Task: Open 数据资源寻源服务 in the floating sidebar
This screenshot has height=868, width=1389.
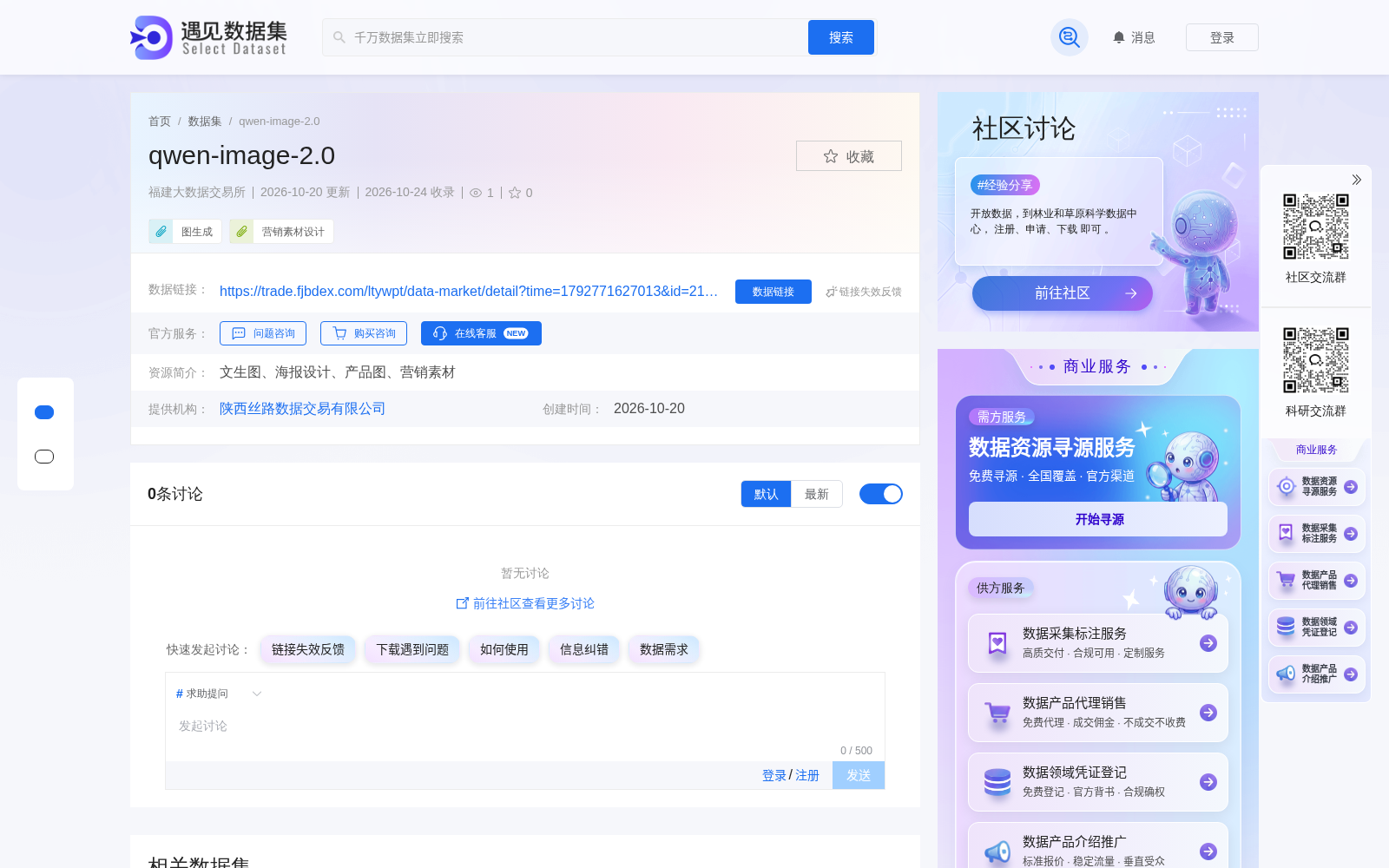Action: pos(1317,487)
